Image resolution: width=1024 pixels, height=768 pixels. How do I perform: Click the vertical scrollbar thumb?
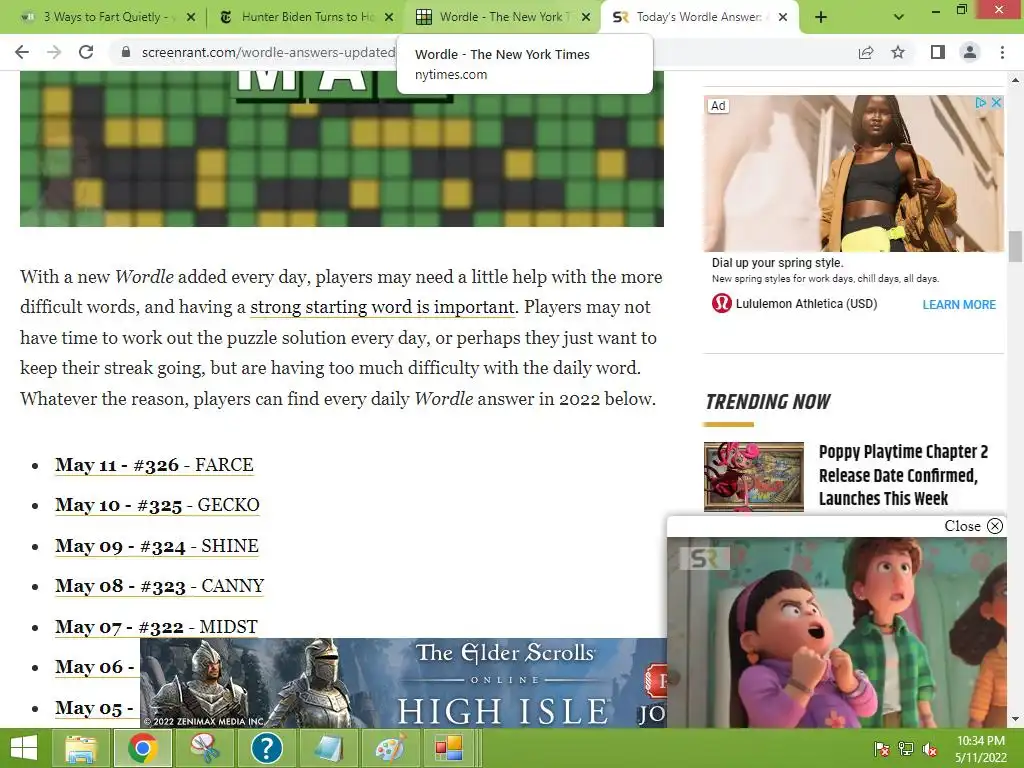(x=1015, y=247)
